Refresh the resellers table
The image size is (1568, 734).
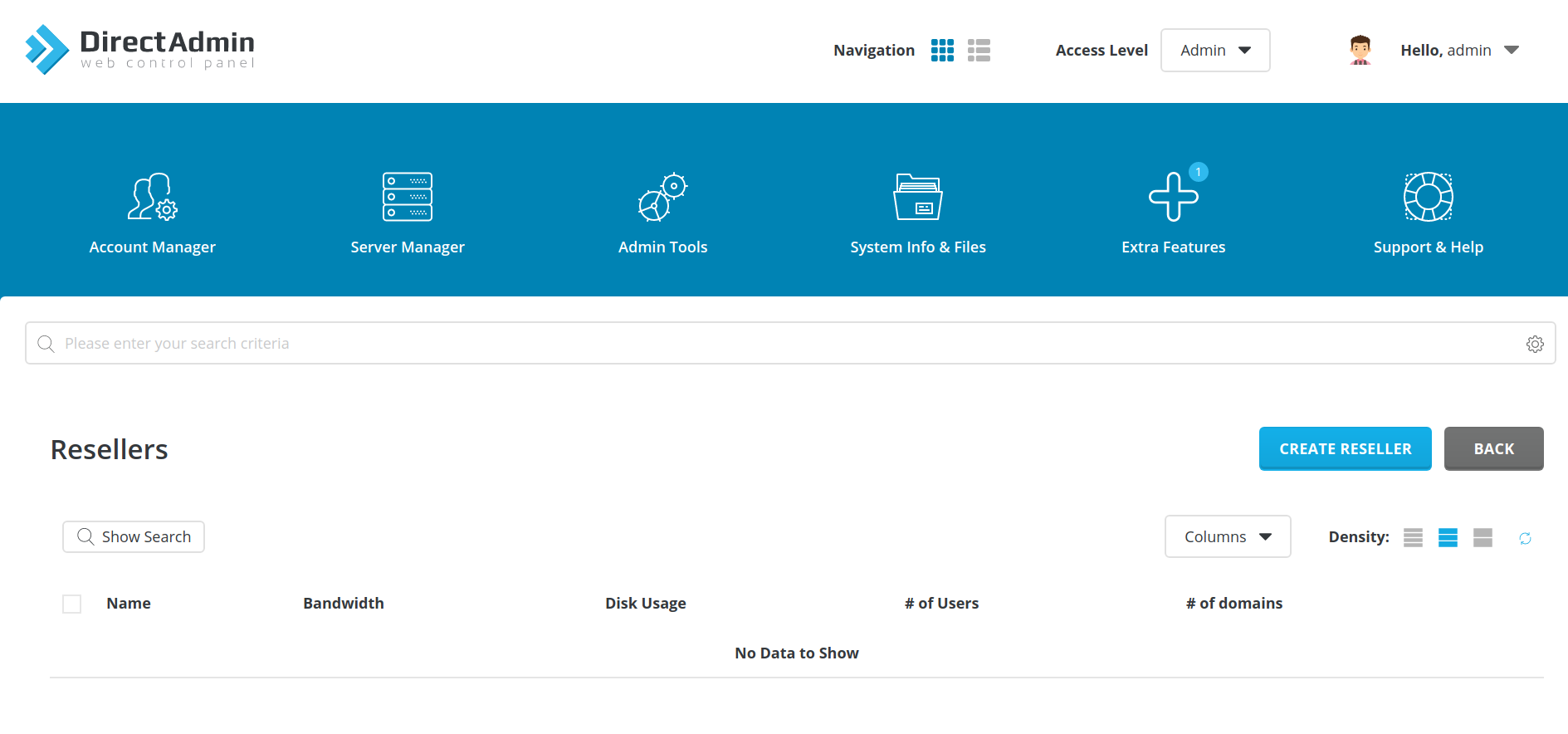coord(1525,538)
